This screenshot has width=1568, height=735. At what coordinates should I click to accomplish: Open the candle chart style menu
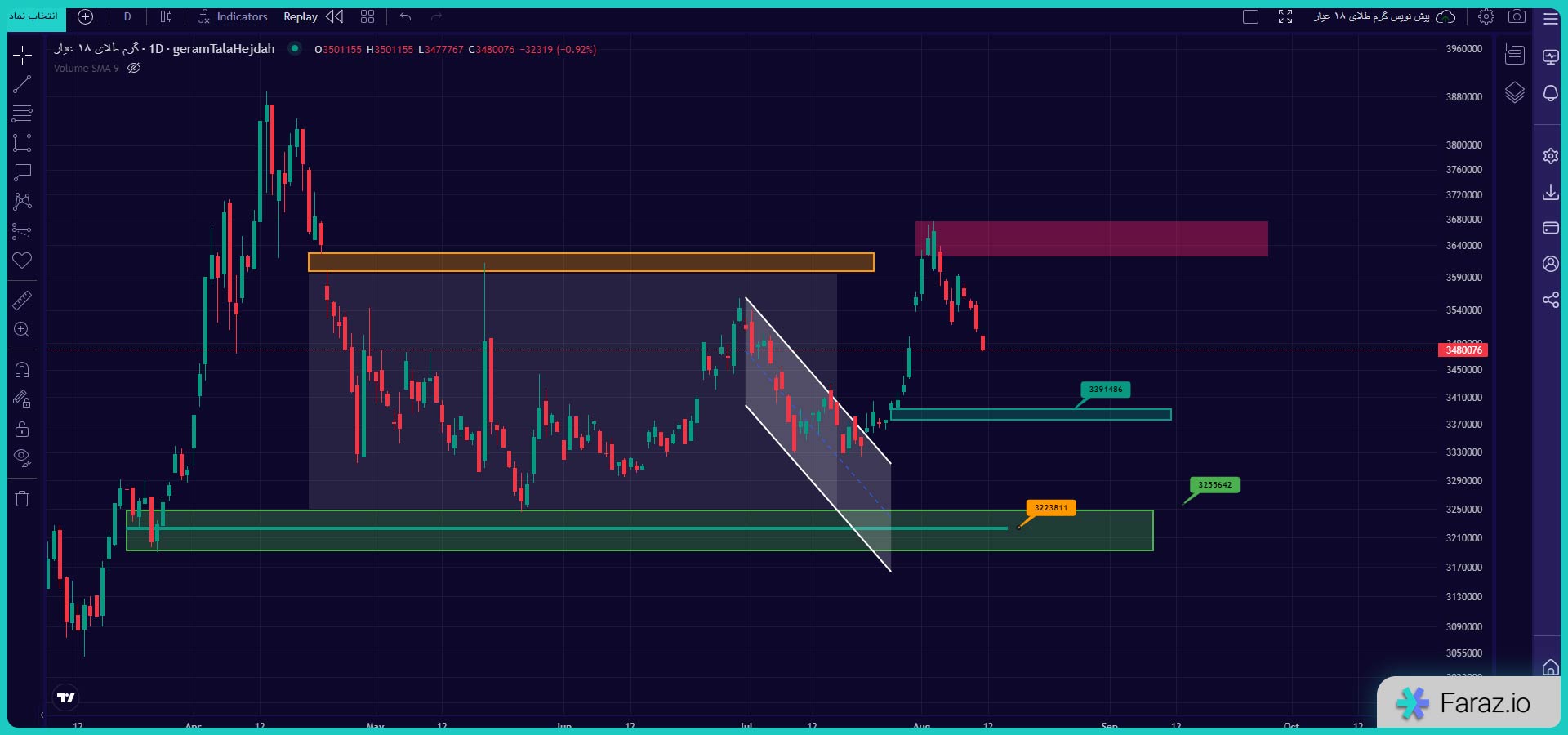point(166,16)
